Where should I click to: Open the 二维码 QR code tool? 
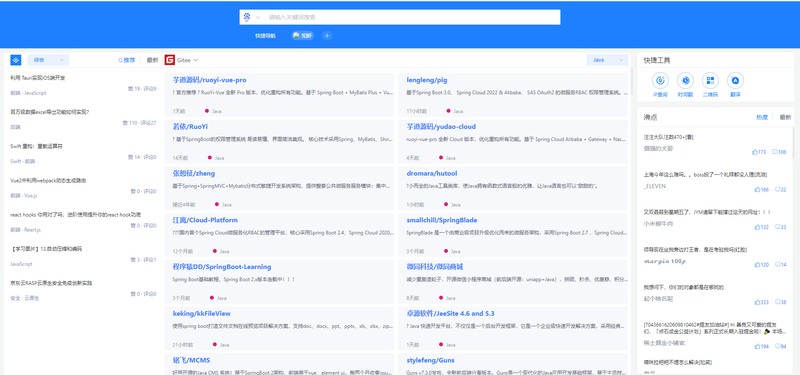(x=710, y=84)
